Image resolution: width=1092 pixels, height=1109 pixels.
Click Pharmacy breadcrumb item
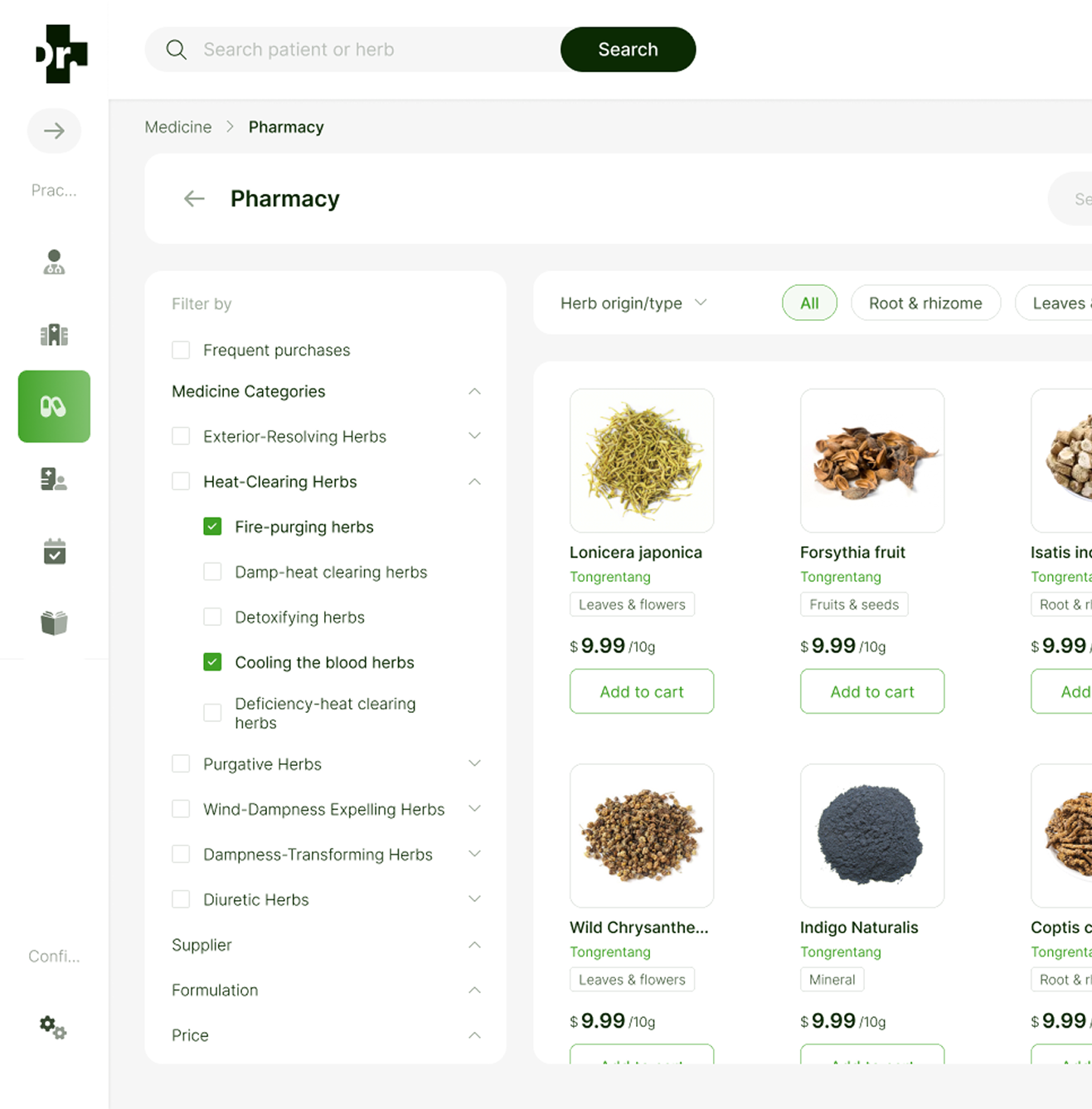pyautogui.click(x=286, y=127)
